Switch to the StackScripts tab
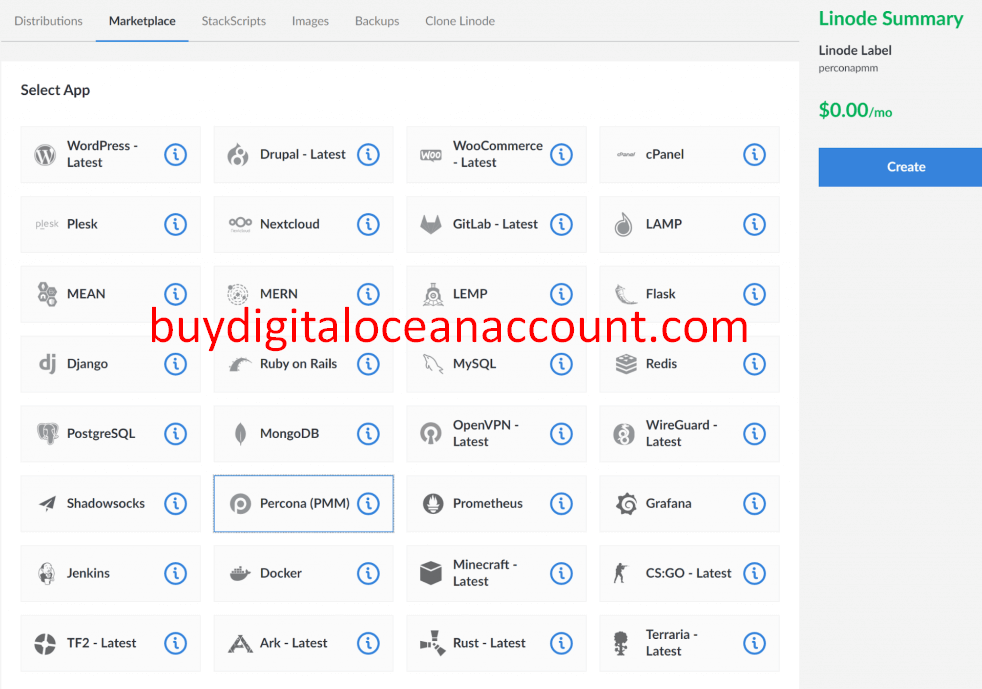Viewport: 982px width, 689px height. (x=233, y=20)
